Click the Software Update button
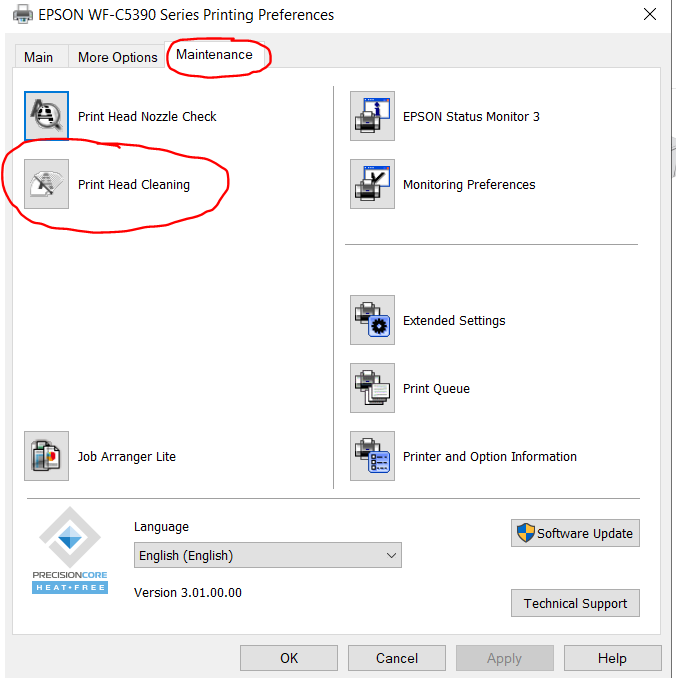This screenshot has width=676, height=678. [575, 533]
